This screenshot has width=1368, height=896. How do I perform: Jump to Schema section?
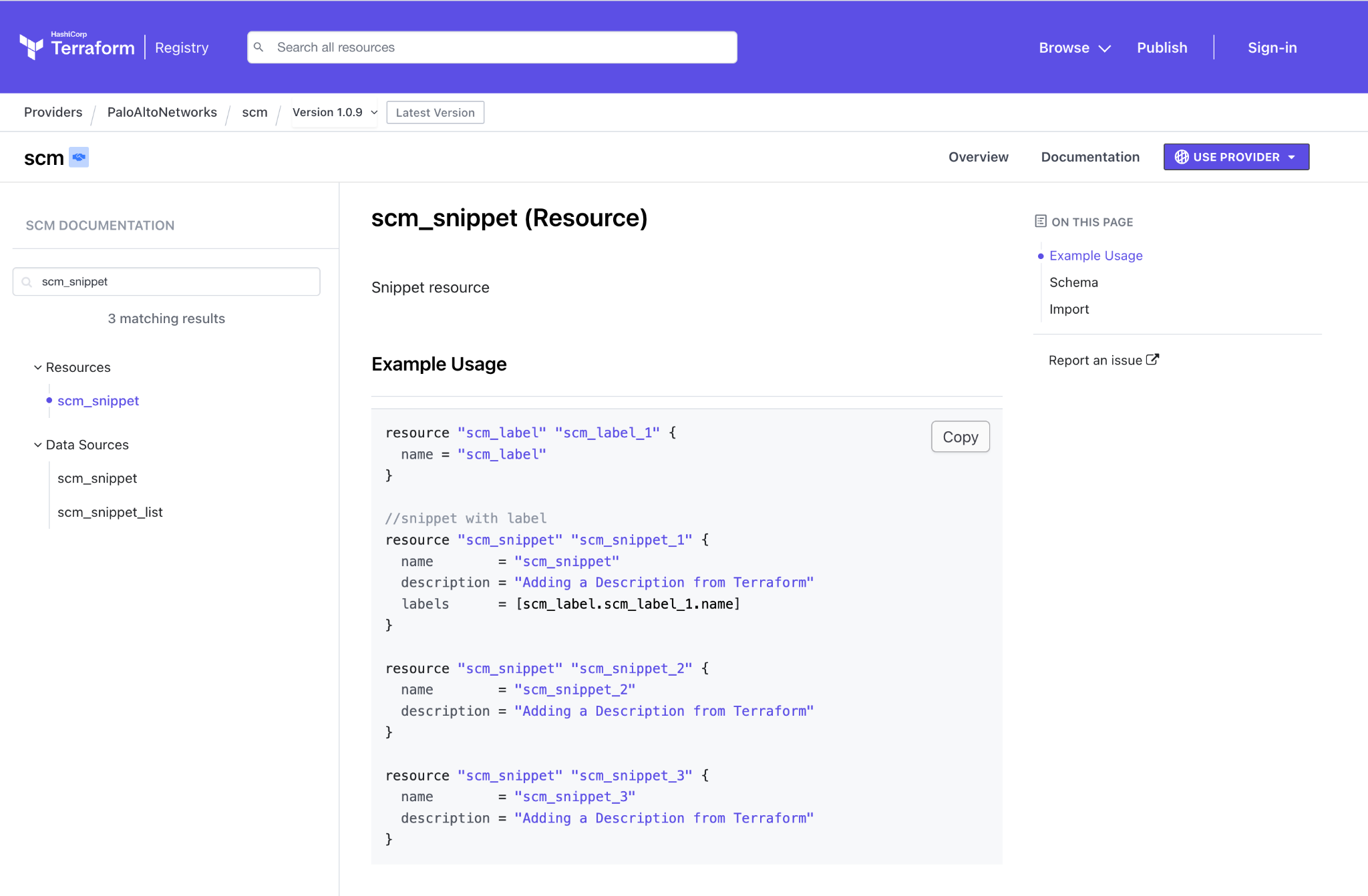(x=1073, y=282)
